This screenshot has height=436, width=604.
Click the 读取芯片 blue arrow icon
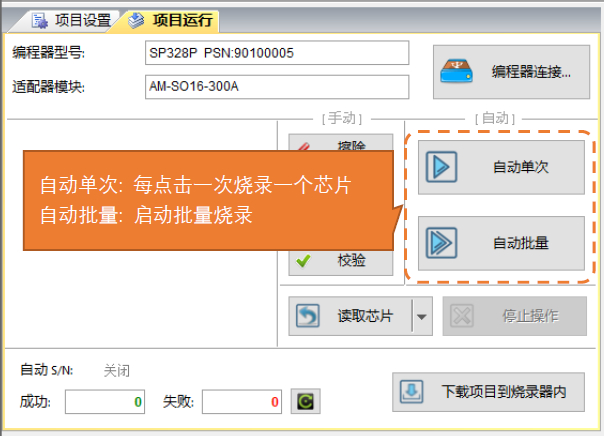pyautogui.click(x=307, y=317)
